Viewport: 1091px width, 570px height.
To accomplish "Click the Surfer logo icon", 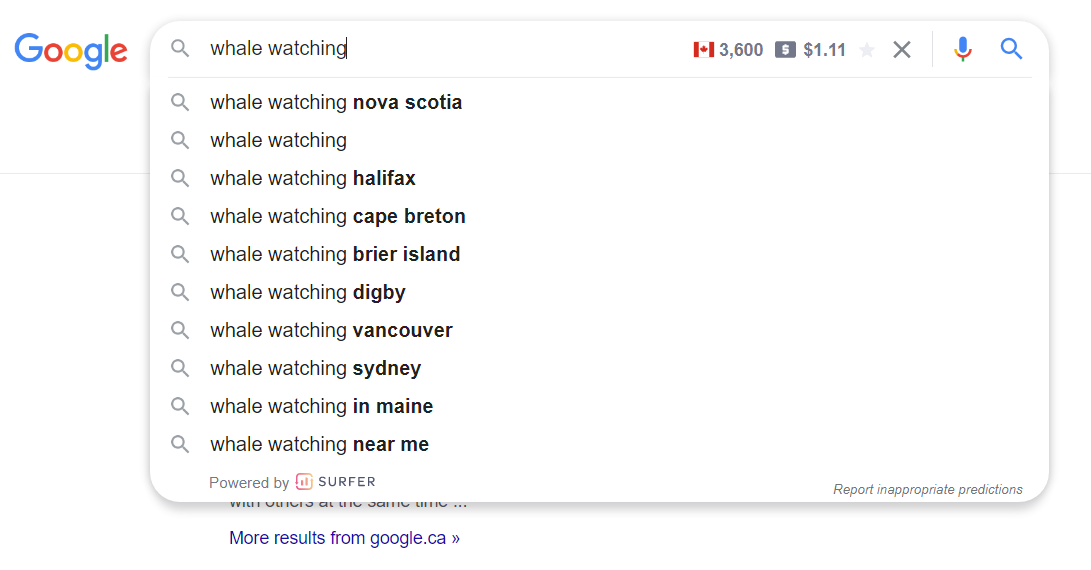I will [x=304, y=482].
